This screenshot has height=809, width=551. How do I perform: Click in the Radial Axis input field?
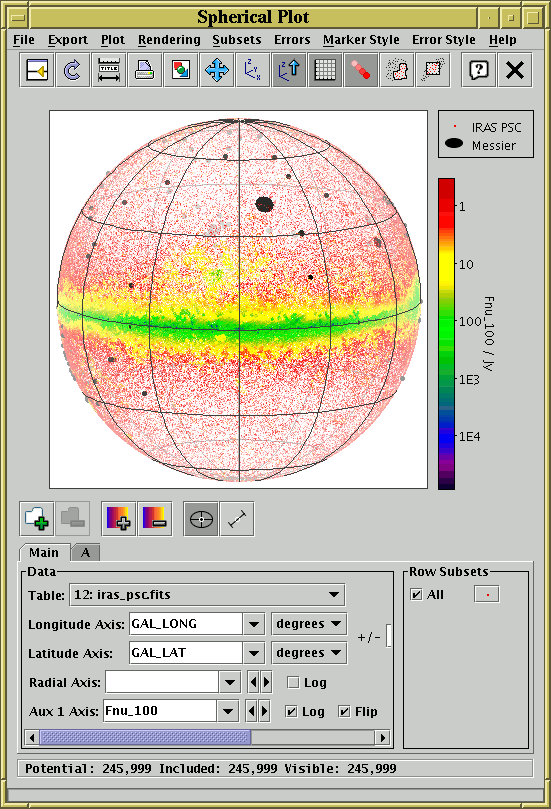coord(162,683)
